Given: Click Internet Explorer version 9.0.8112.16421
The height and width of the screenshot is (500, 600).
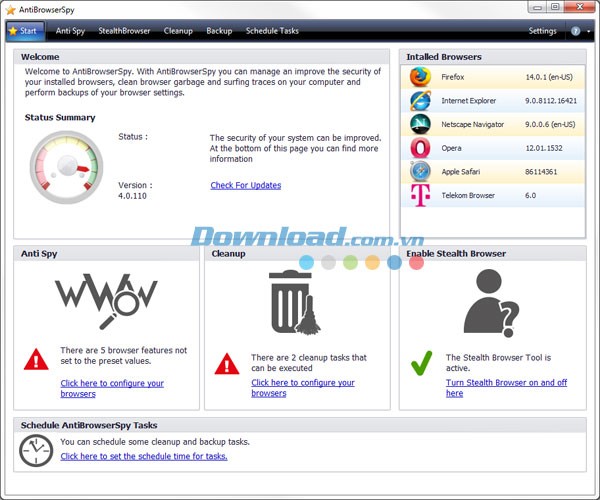Looking at the screenshot, I should coord(551,101).
